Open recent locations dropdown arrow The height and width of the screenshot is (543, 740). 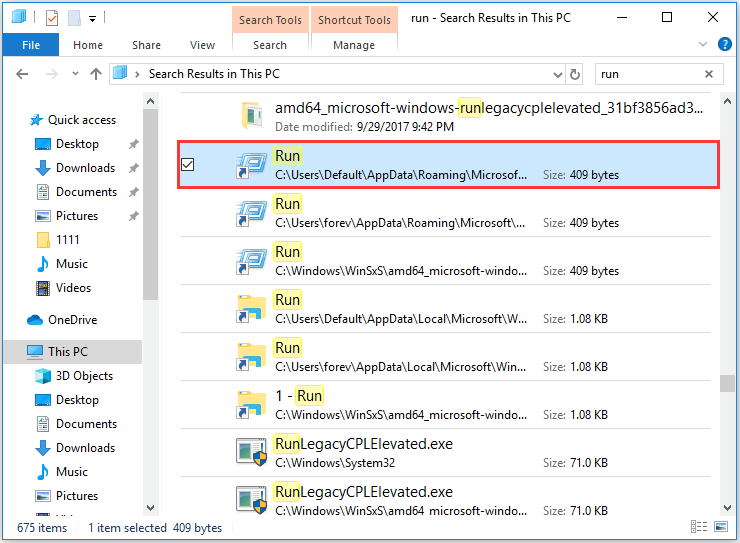pos(75,74)
